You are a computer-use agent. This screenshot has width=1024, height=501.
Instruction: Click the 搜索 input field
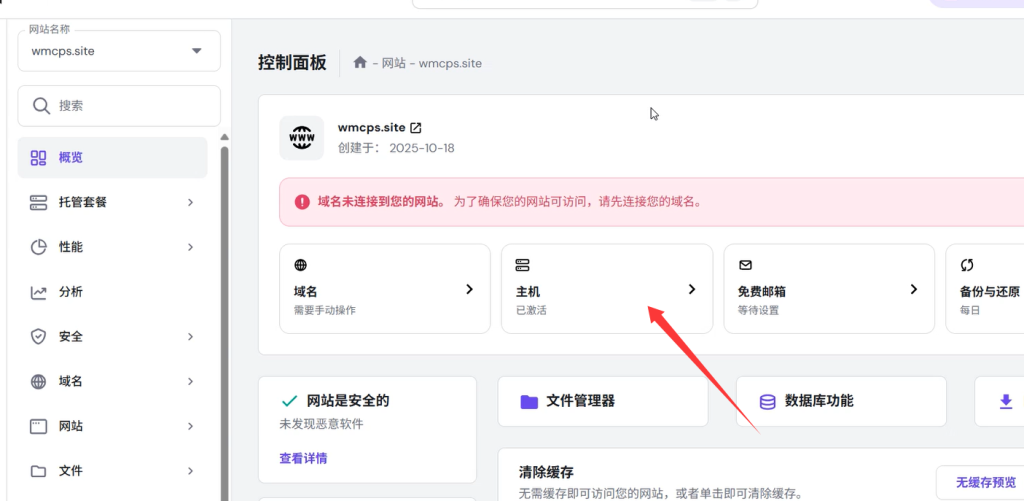(119, 105)
